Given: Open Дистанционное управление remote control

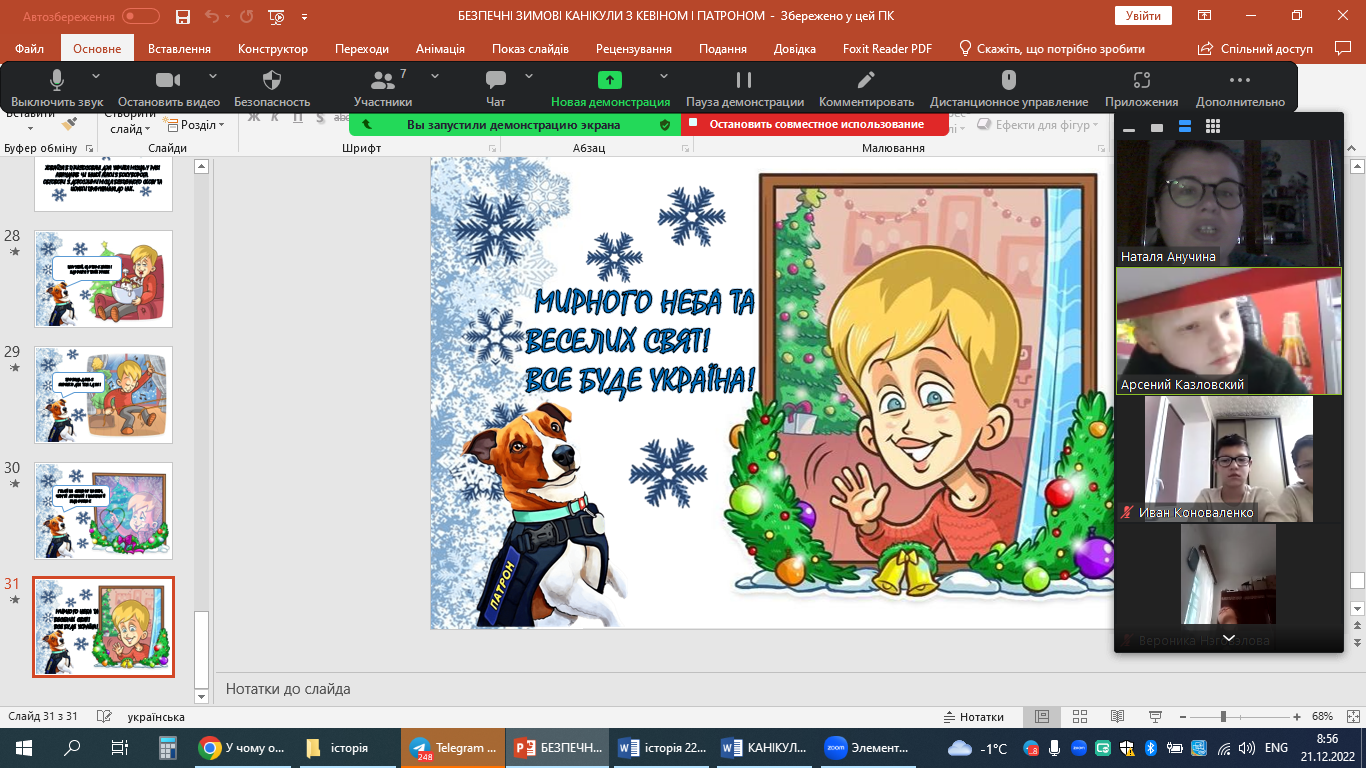Looking at the screenshot, I should point(1009,88).
